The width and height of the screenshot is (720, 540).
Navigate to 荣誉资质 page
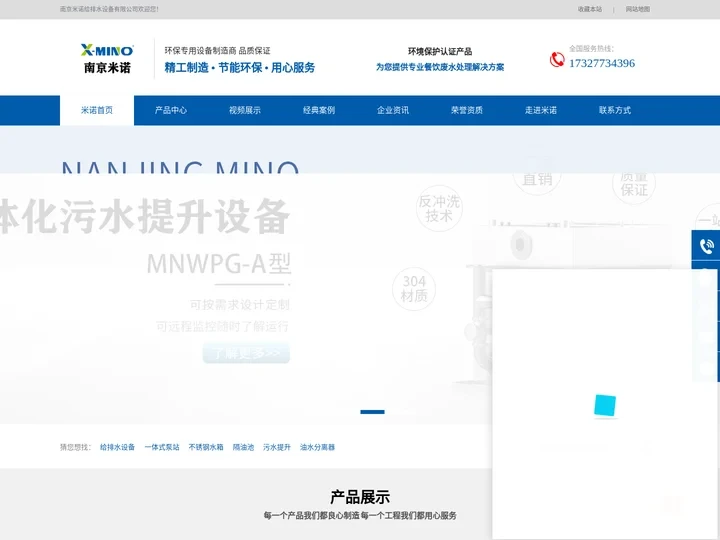point(467,110)
